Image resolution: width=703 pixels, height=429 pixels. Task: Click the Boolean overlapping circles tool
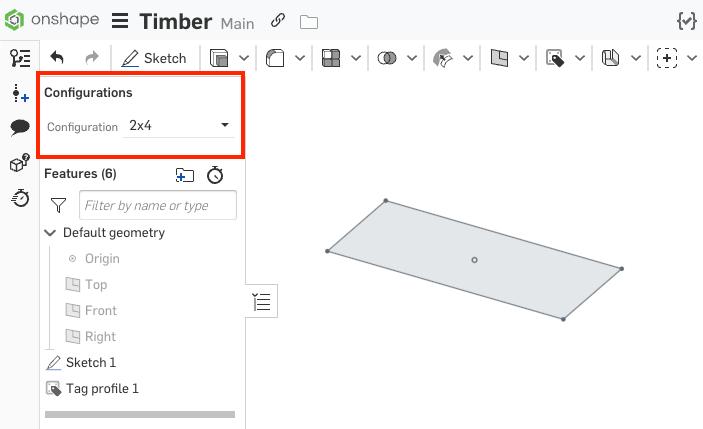coord(387,58)
